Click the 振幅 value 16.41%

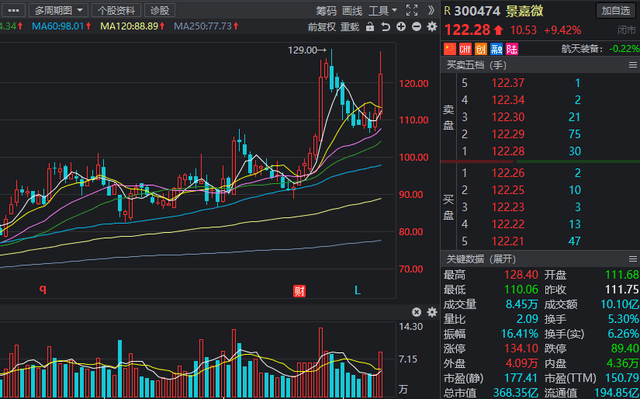coord(520,334)
